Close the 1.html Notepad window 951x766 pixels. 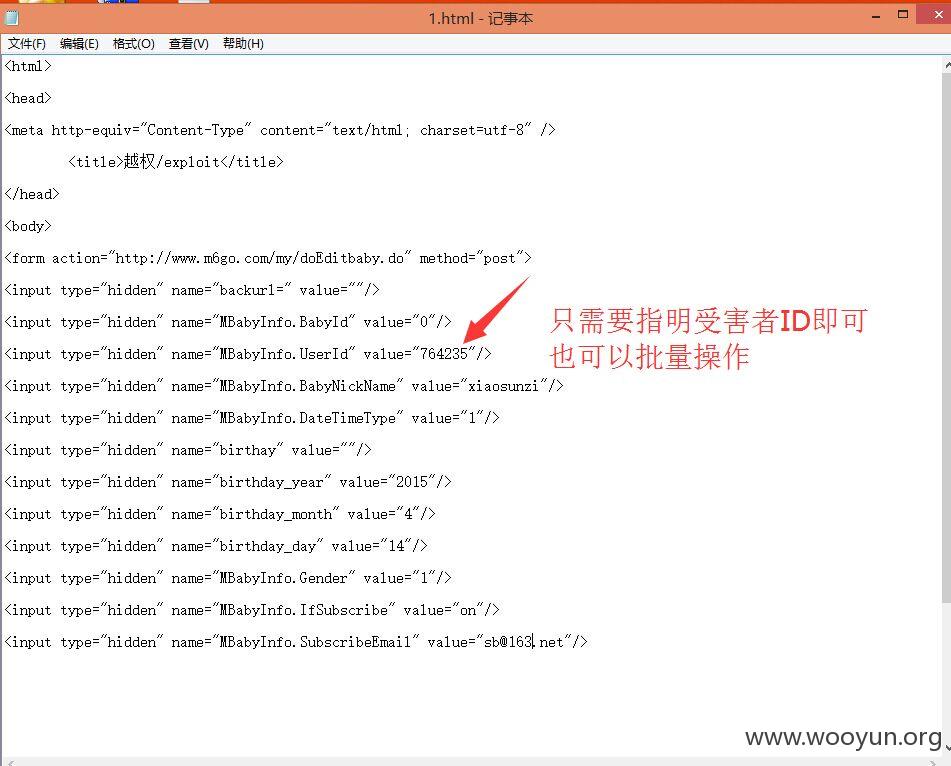coord(937,15)
